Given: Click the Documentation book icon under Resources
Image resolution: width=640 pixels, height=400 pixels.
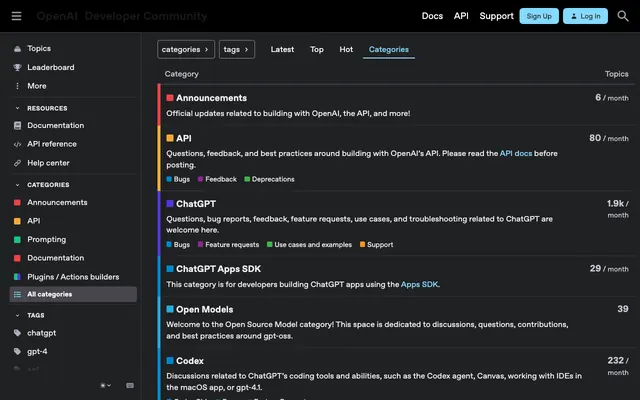Looking at the screenshot, I should [x=17, y=125].
